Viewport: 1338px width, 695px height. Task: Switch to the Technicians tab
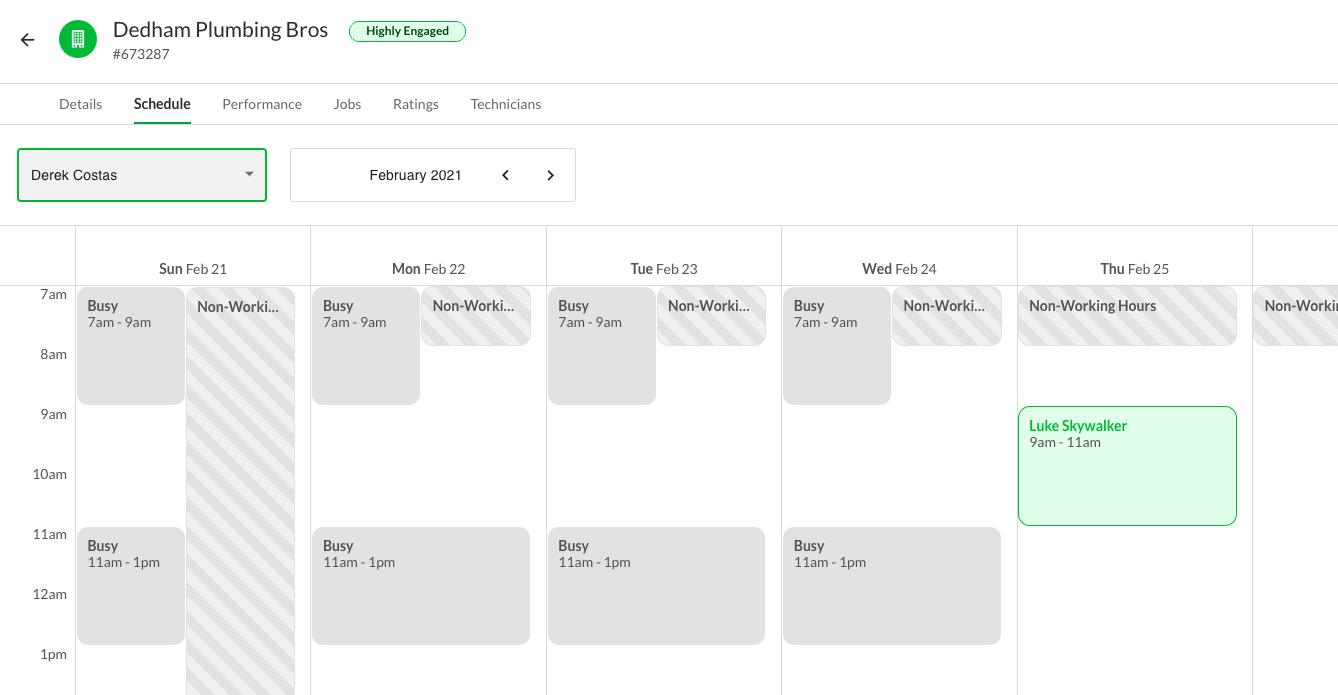point(505,104)
